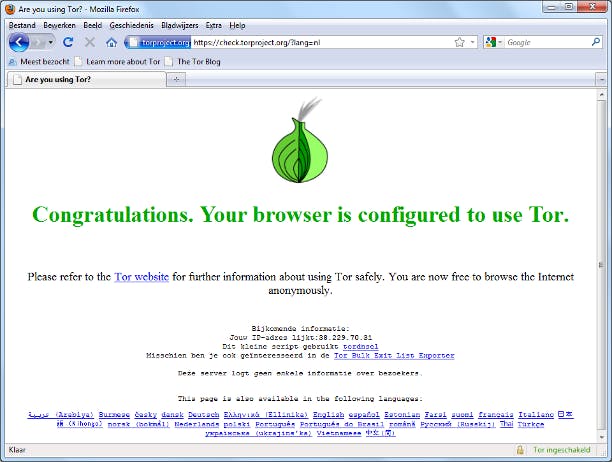Open the Bladwijzers menu
The image size is (612, 462).
pos(180,25)
